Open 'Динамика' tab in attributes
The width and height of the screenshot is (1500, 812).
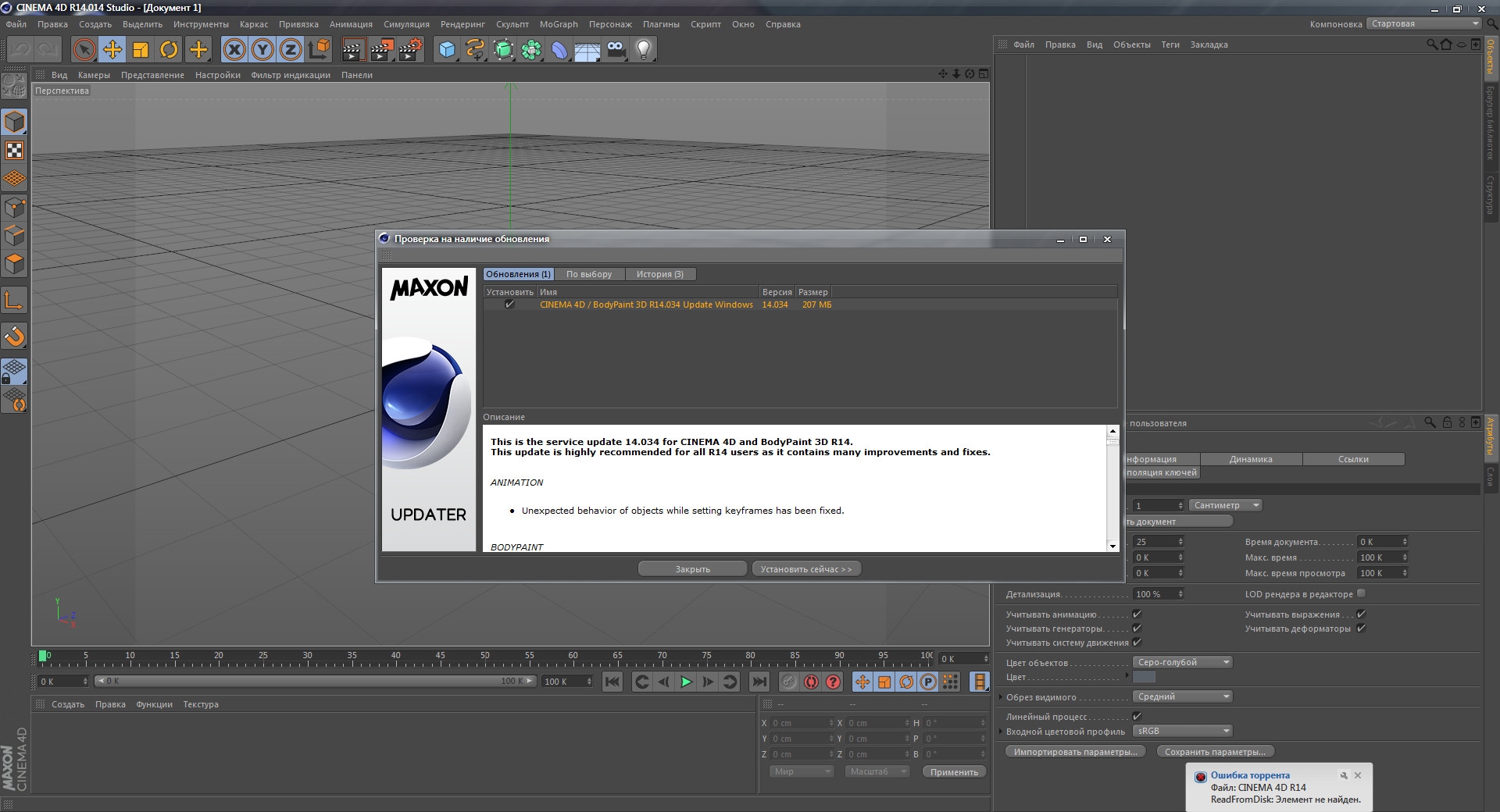[x=1251, y=459]
